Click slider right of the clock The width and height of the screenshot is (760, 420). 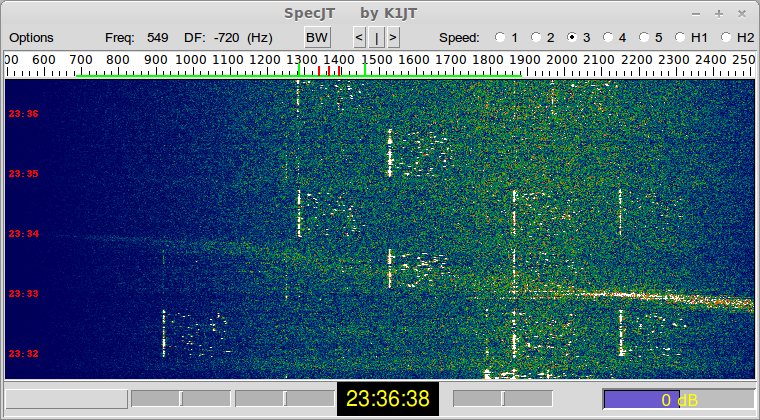(503, 399)
